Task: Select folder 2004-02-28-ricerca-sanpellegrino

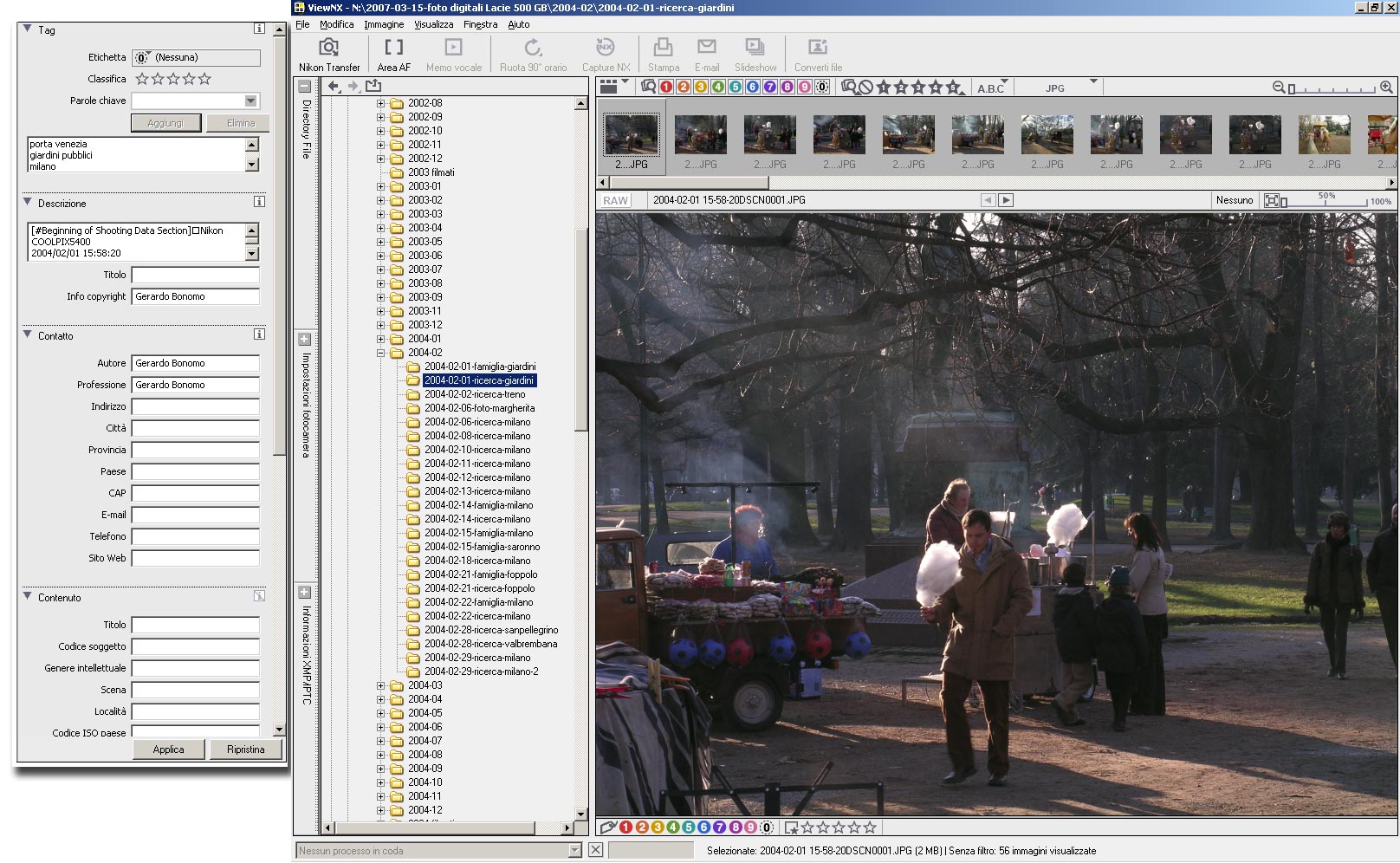Action: (491, 630)
